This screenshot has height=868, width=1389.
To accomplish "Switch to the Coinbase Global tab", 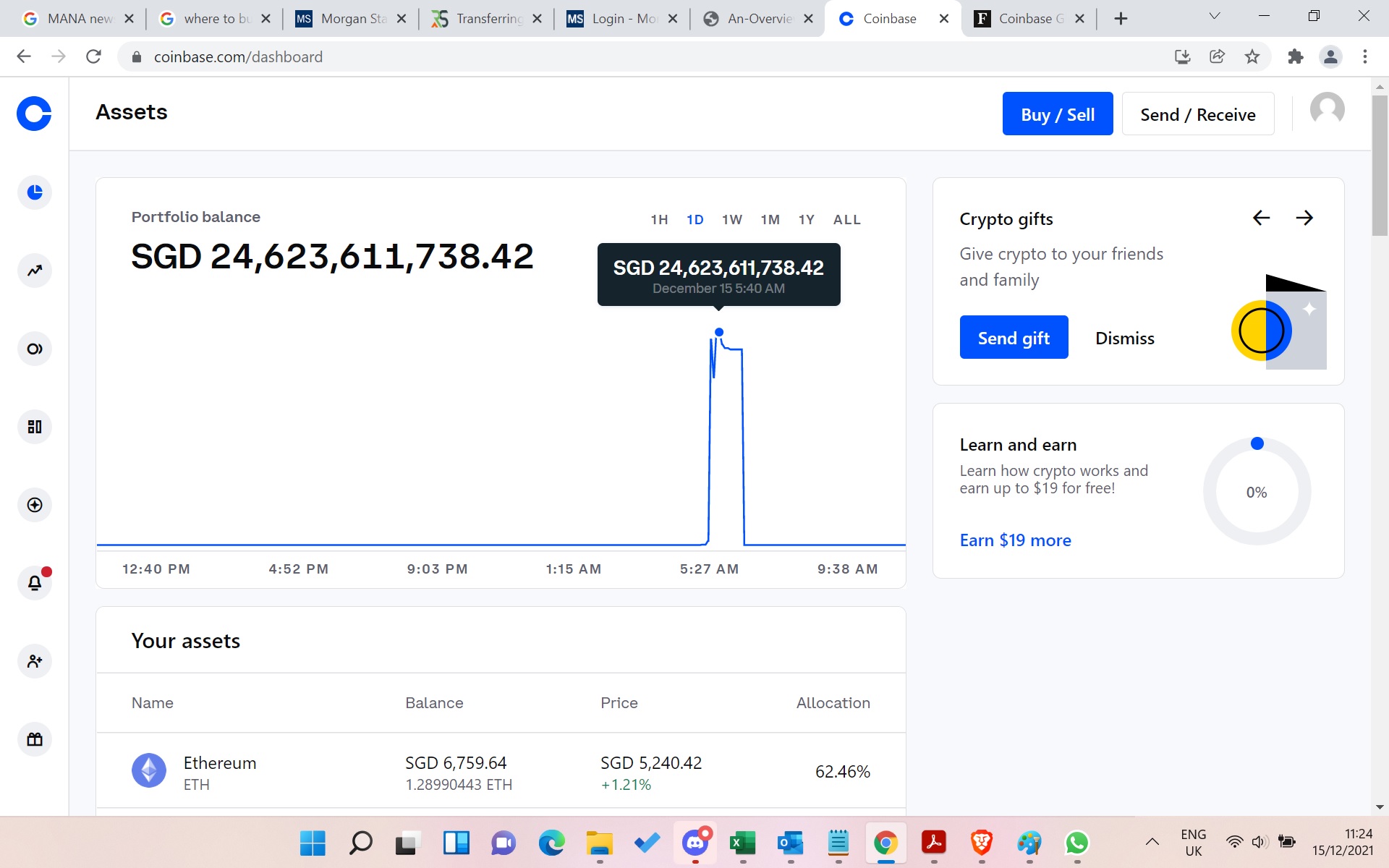I will pos(1030,18).
